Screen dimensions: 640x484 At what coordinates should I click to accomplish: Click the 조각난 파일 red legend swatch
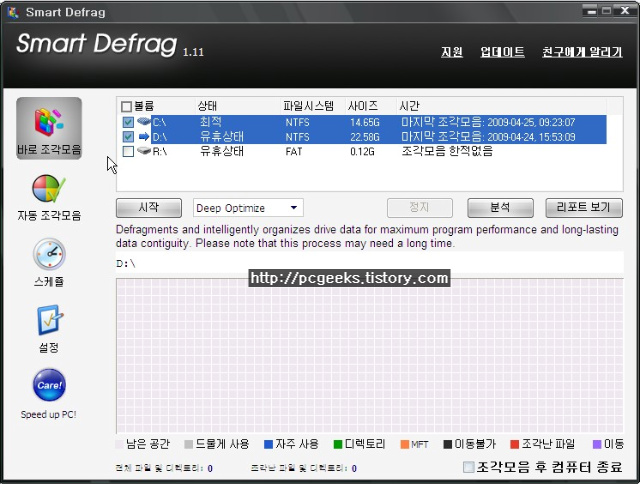pos(515,444)
